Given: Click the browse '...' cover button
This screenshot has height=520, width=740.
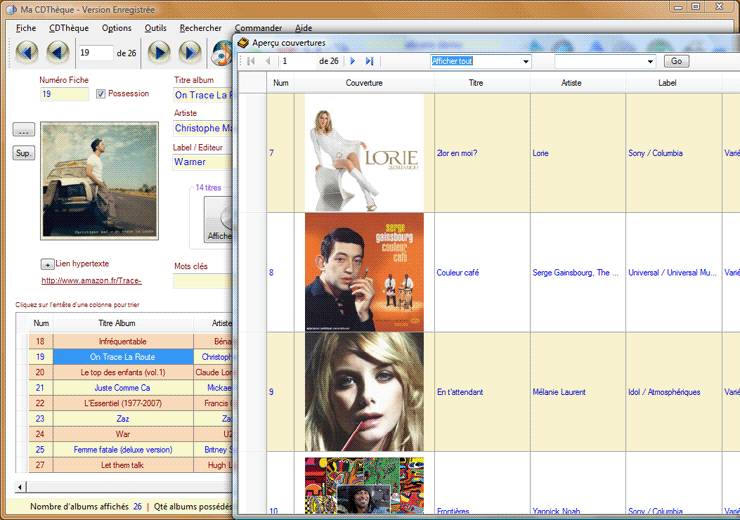Looking at the screenshot, I should coord(24,130).
